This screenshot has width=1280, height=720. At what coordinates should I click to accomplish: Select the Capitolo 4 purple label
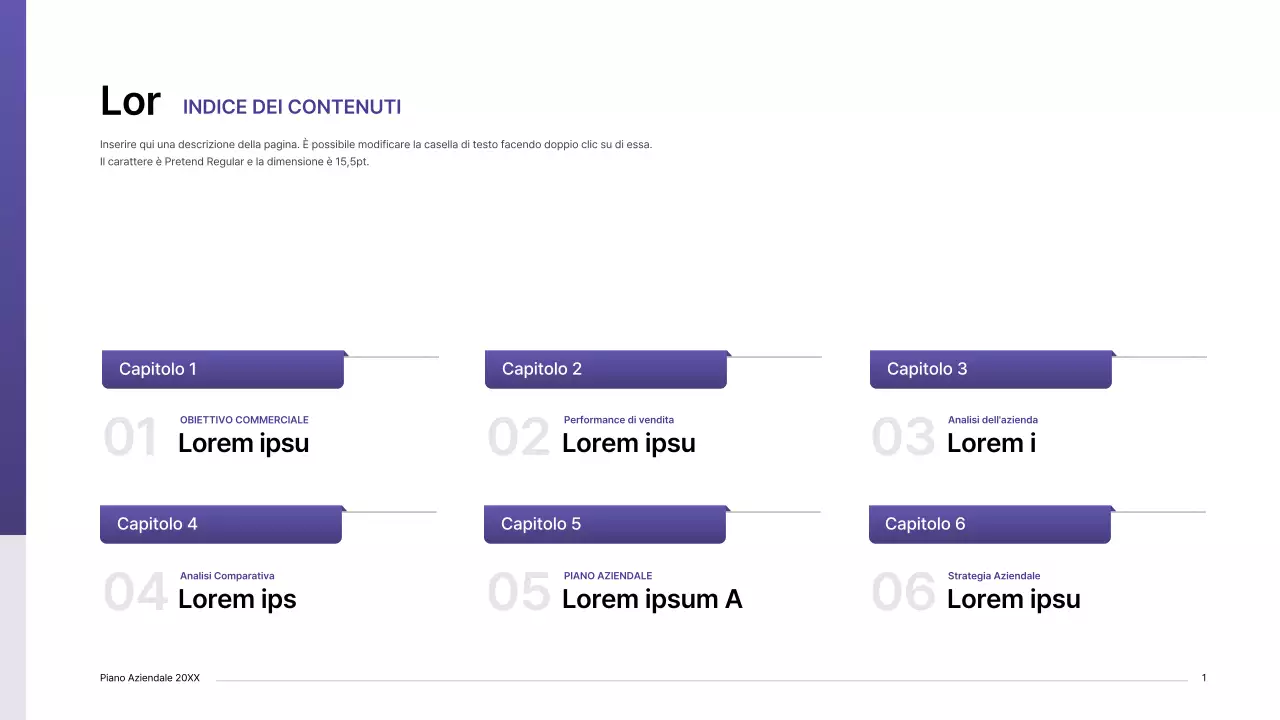(x=220, y=524)
